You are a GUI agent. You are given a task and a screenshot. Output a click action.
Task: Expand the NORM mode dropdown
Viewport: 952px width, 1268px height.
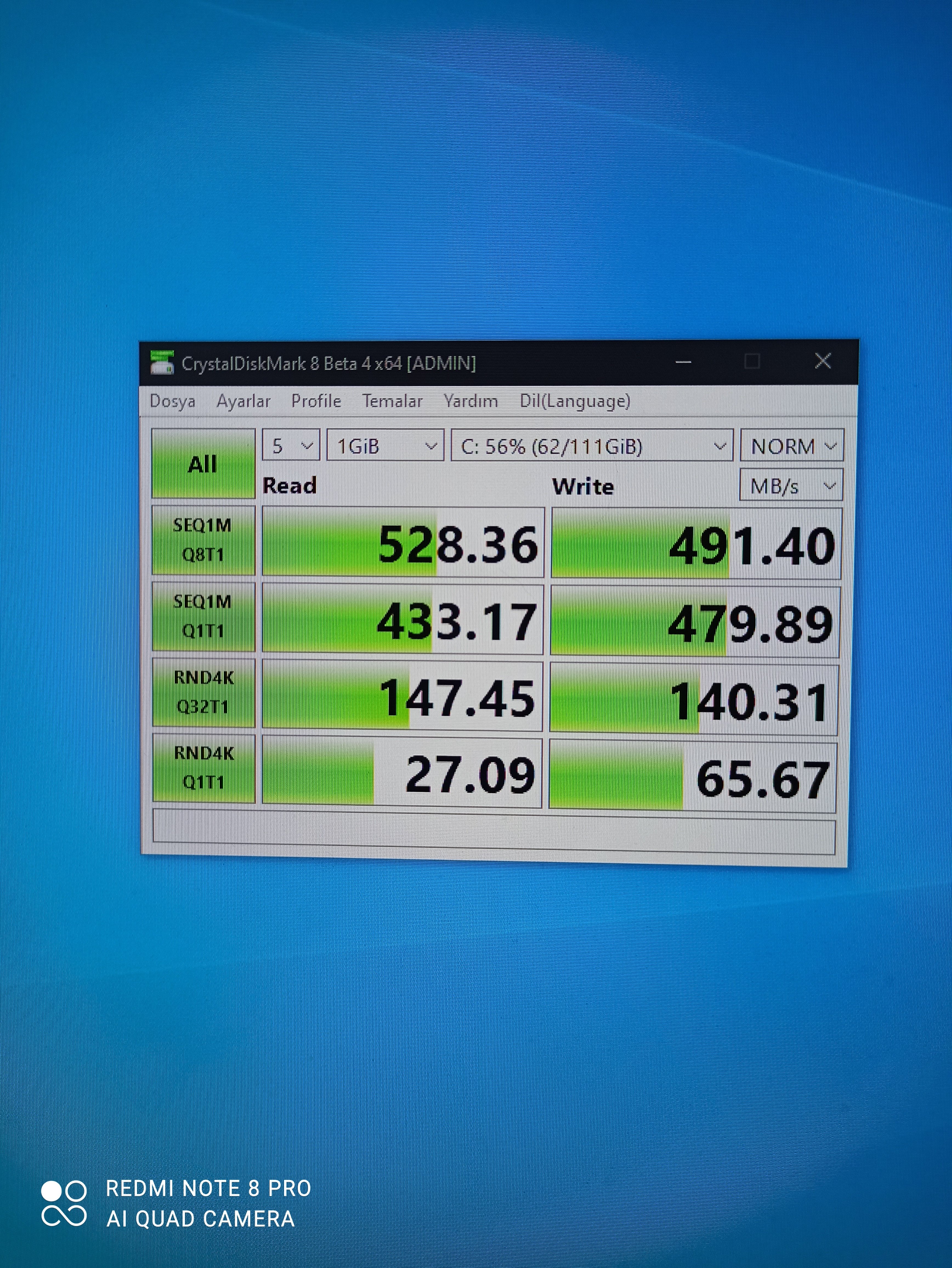tap(792, 446)
